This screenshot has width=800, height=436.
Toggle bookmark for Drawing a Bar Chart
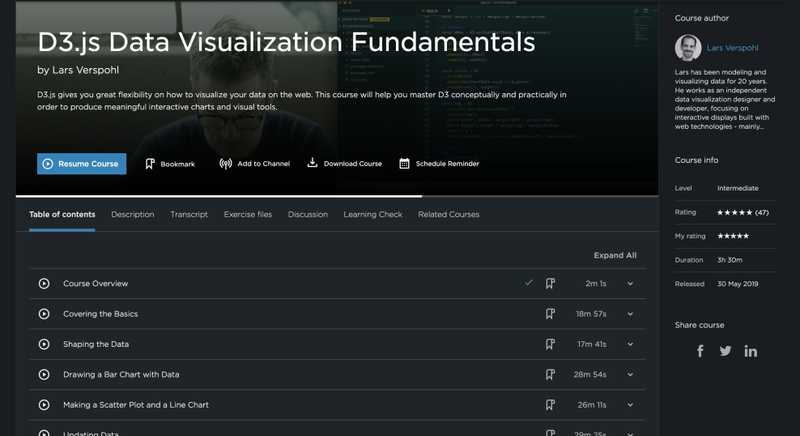pos(550,374)
